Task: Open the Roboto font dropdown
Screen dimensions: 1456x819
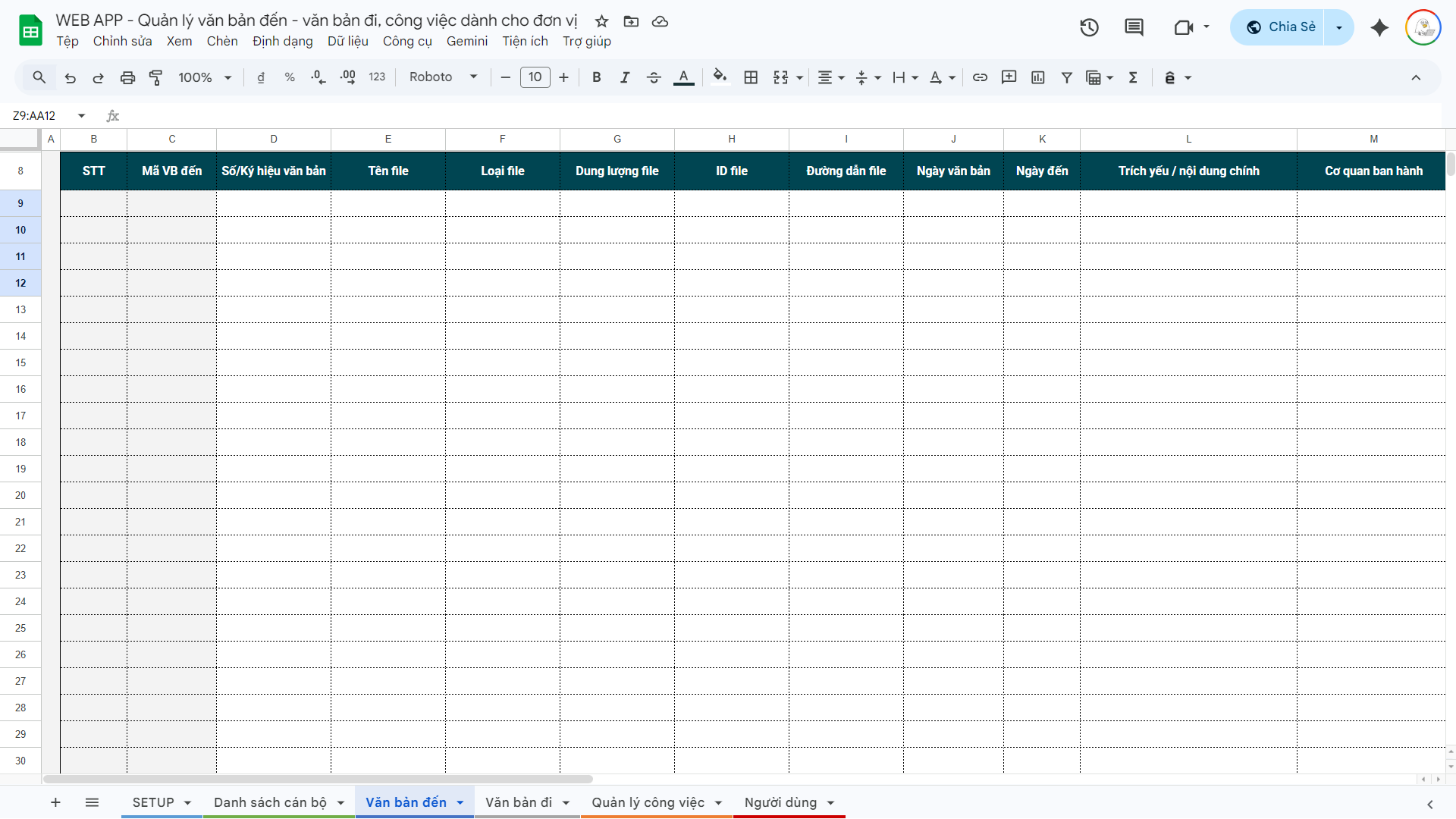Action: pos(444,77)
